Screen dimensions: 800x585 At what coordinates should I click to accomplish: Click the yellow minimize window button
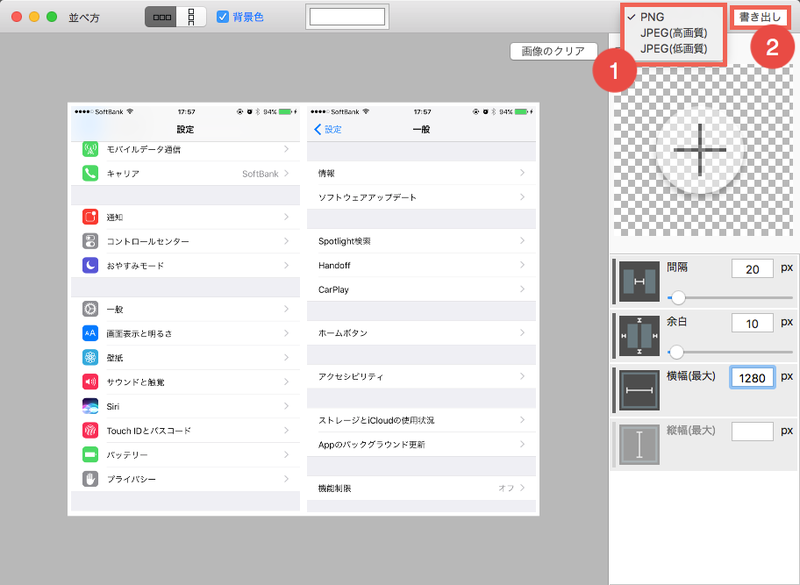pos(34,17)
